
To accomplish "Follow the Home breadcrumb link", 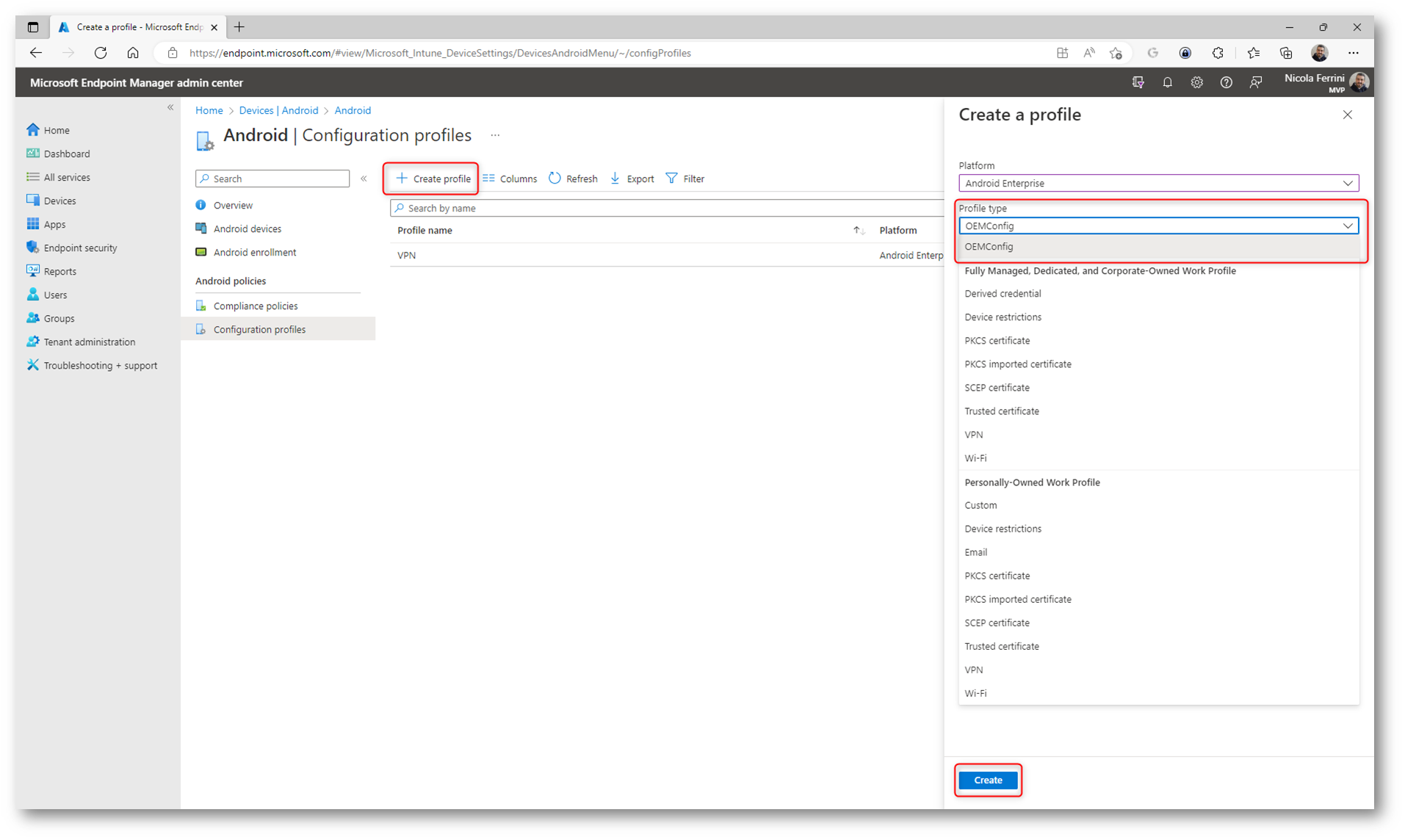I will point(209,110).
